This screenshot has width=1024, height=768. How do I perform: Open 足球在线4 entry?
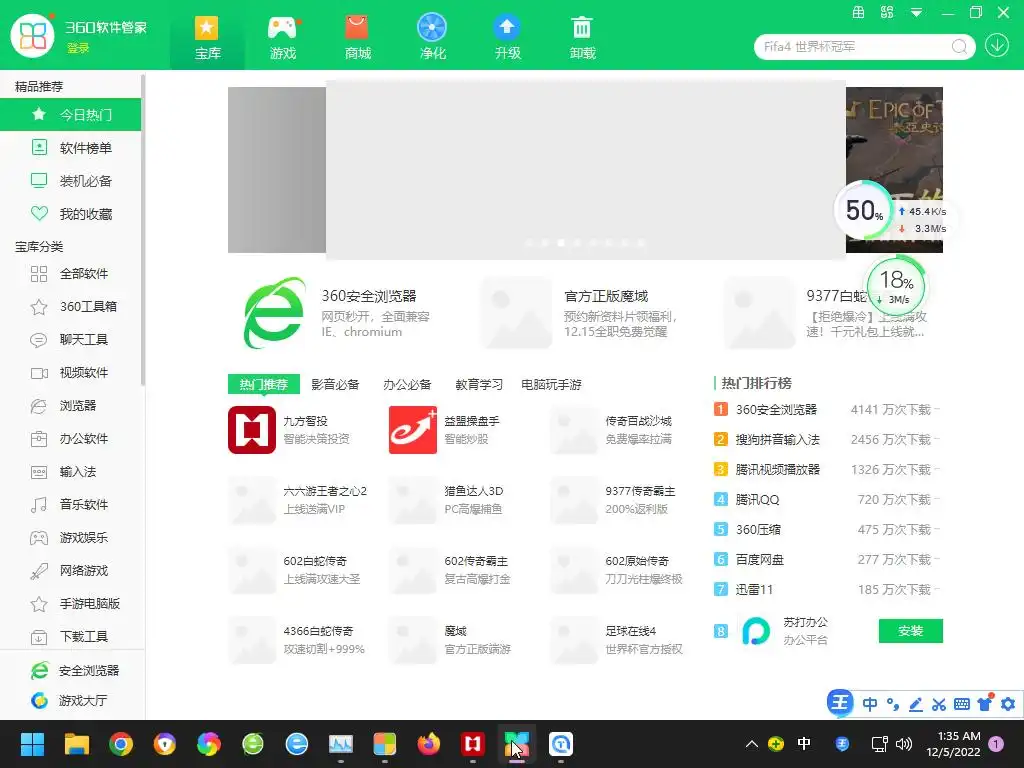(617, 640)
